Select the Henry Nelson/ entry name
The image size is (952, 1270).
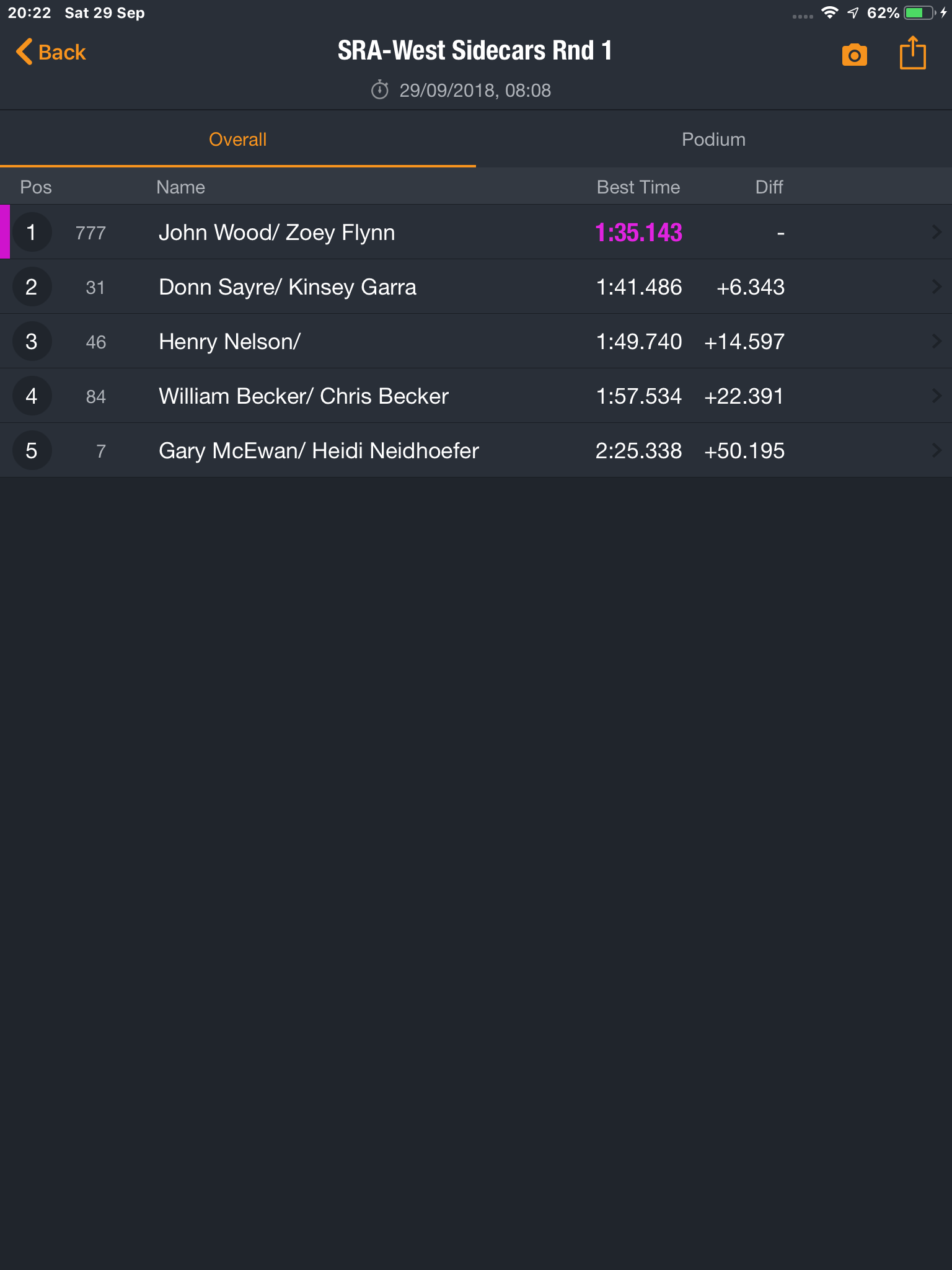[x=229, y=342]
